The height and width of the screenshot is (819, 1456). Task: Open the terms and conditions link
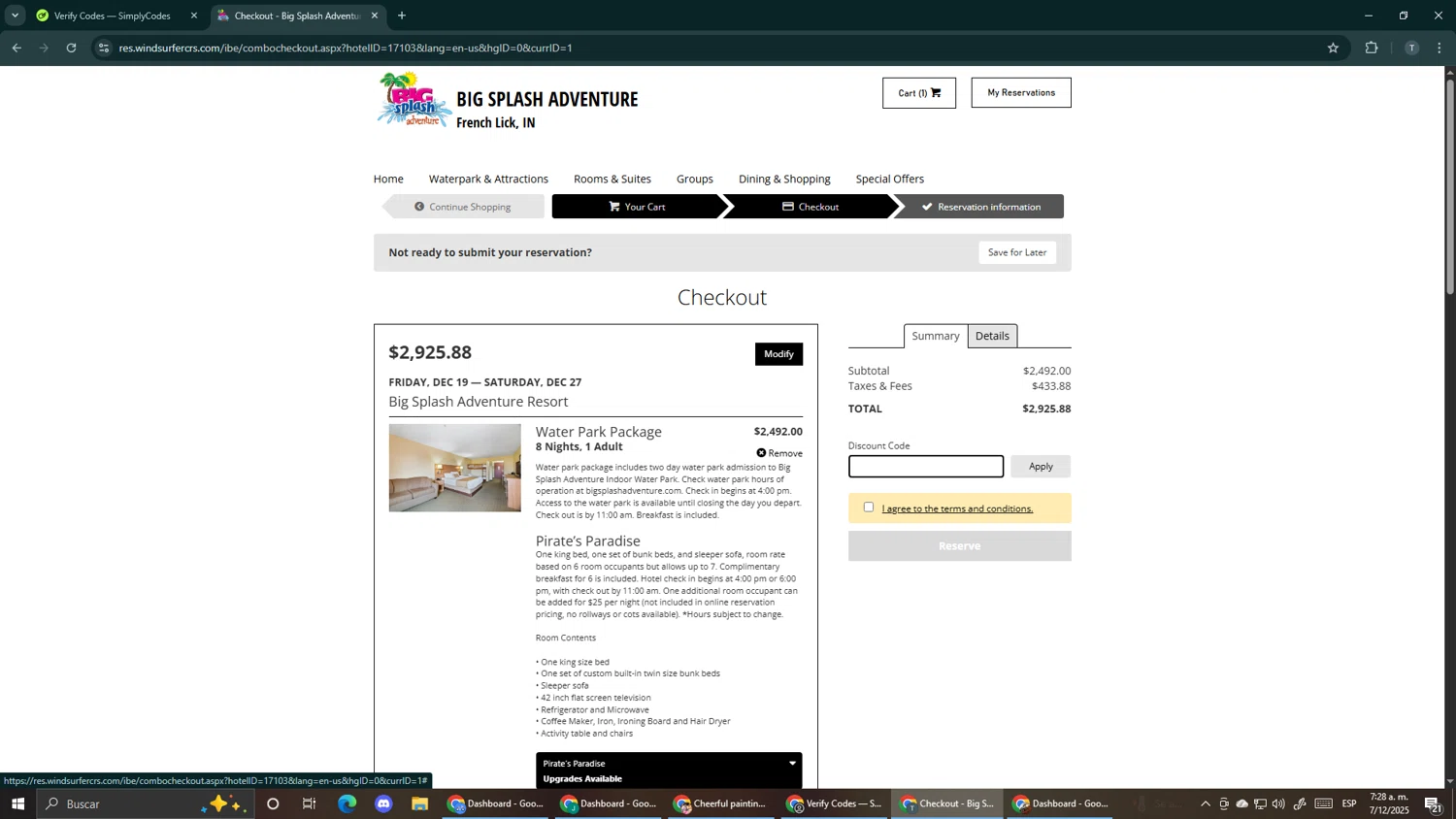[957, 508]
